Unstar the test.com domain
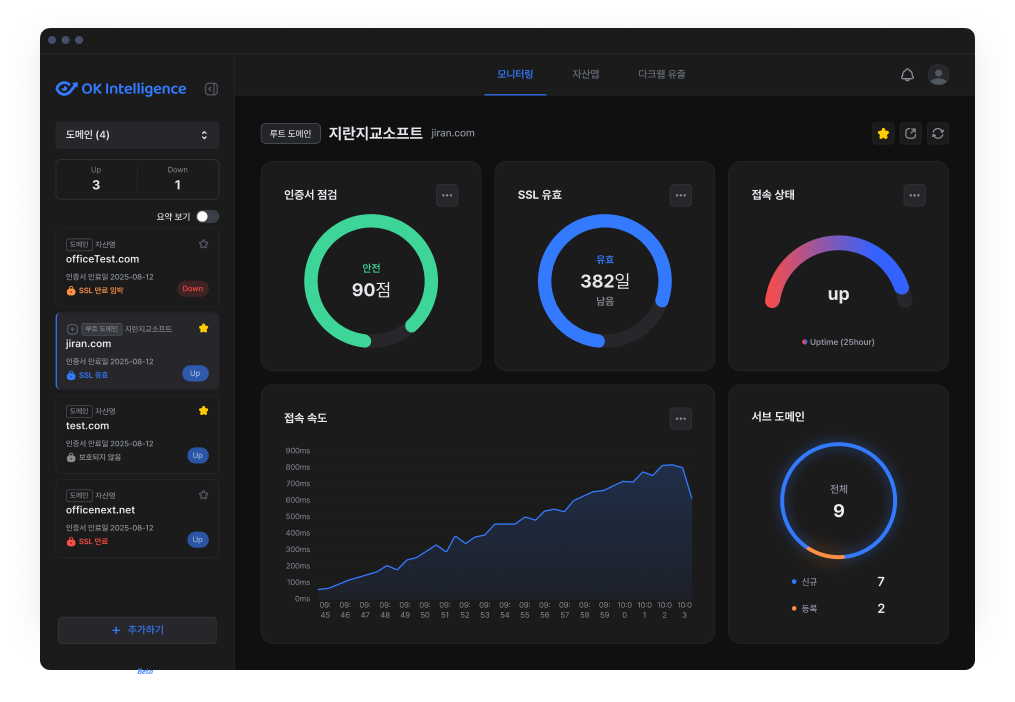This screenshot has width=1015, height=702. click(203, 411)
